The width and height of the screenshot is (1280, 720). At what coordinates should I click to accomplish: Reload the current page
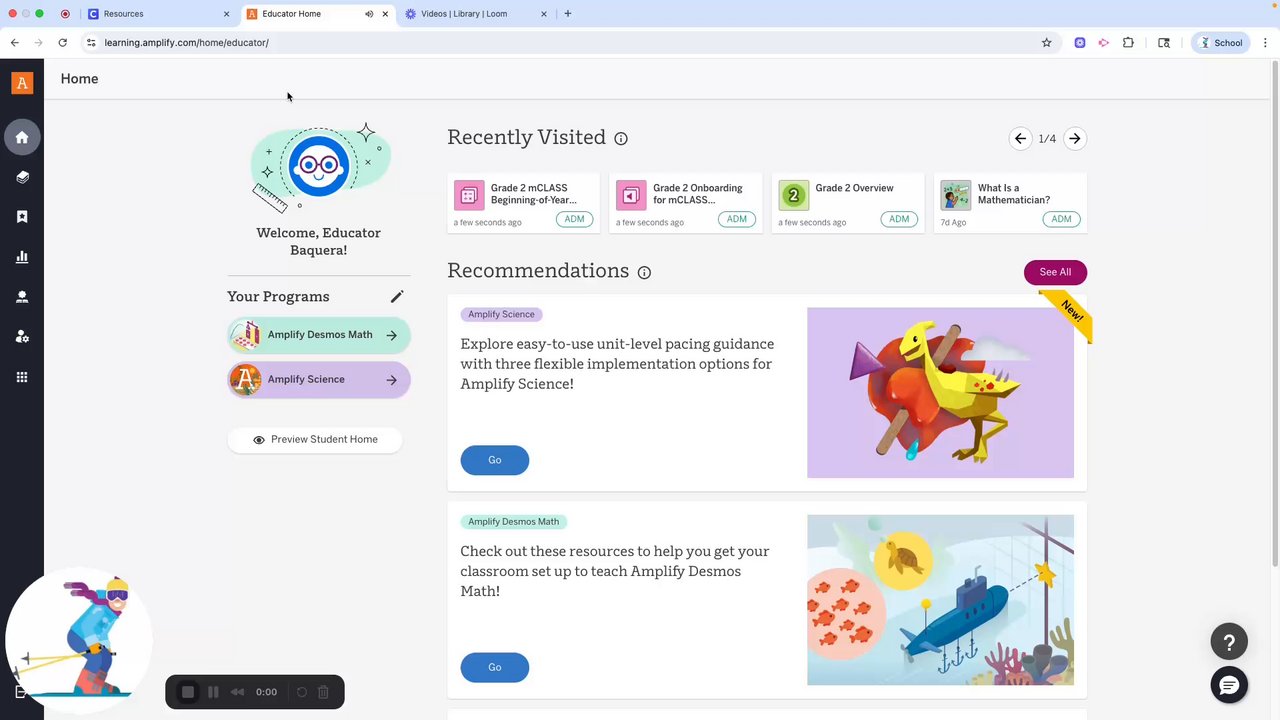(x=62, y=43)
